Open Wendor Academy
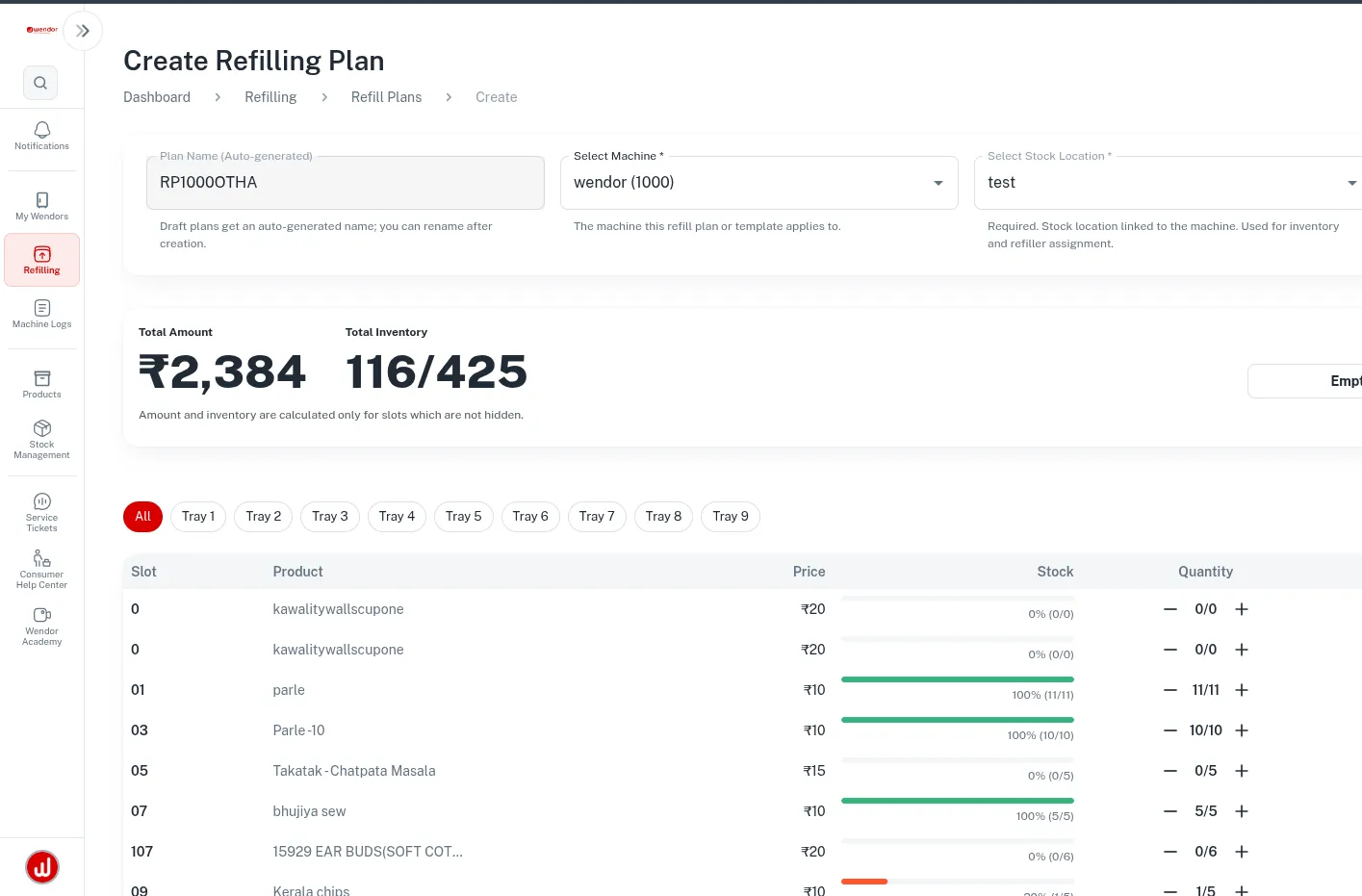This screenshot has height=896, width=1362. click(x=41, y=626)
